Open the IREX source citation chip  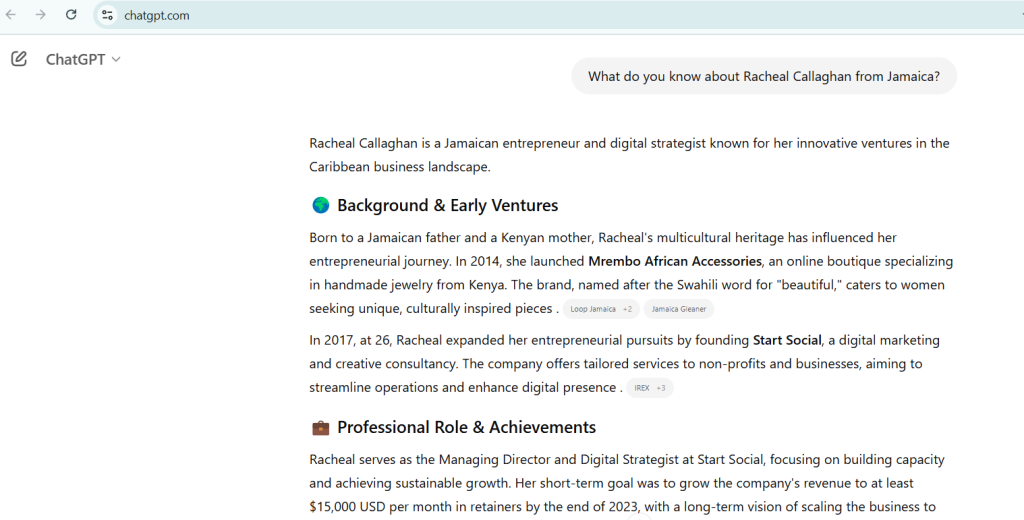click(x=649, y=388)
